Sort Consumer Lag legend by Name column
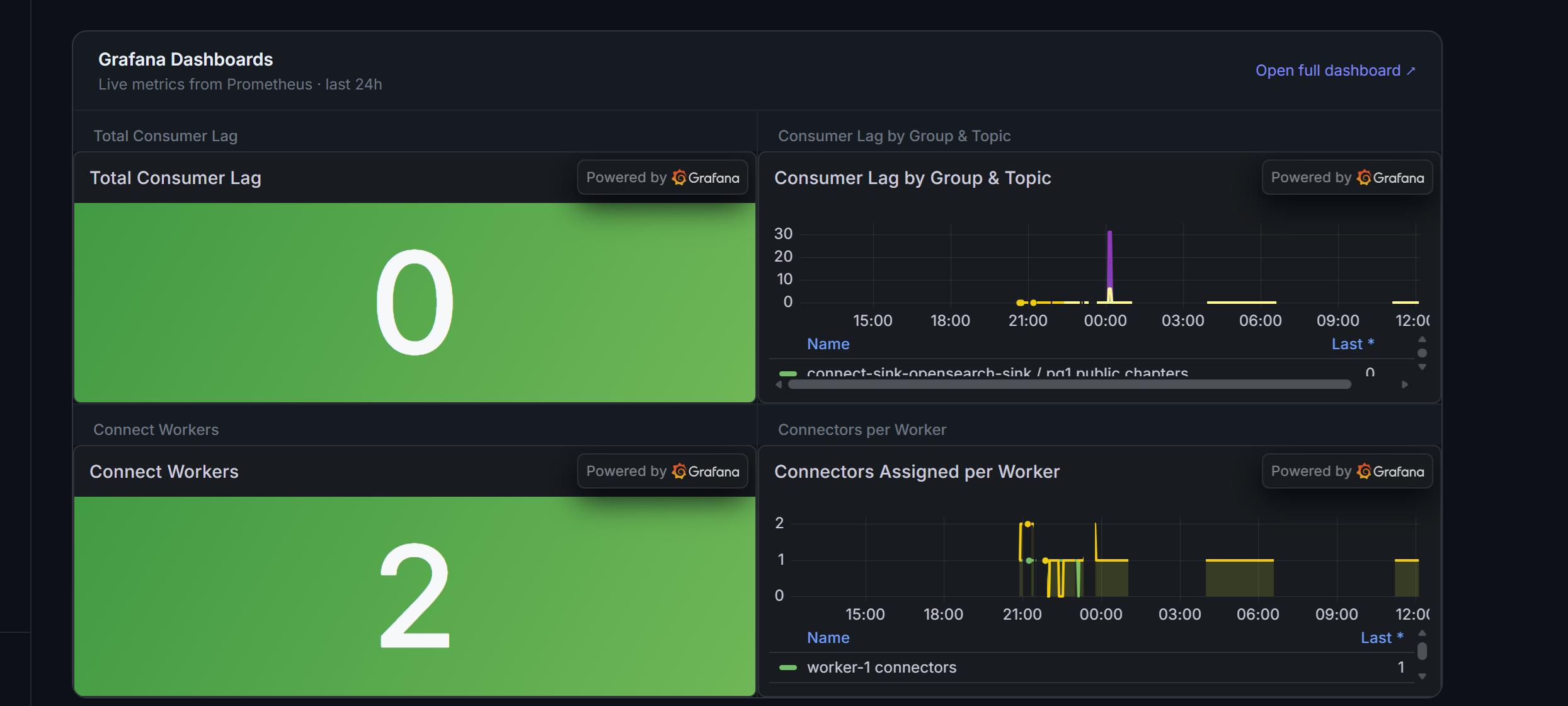The height and width of the screenshot is (706, 1568). click(828, 344)
